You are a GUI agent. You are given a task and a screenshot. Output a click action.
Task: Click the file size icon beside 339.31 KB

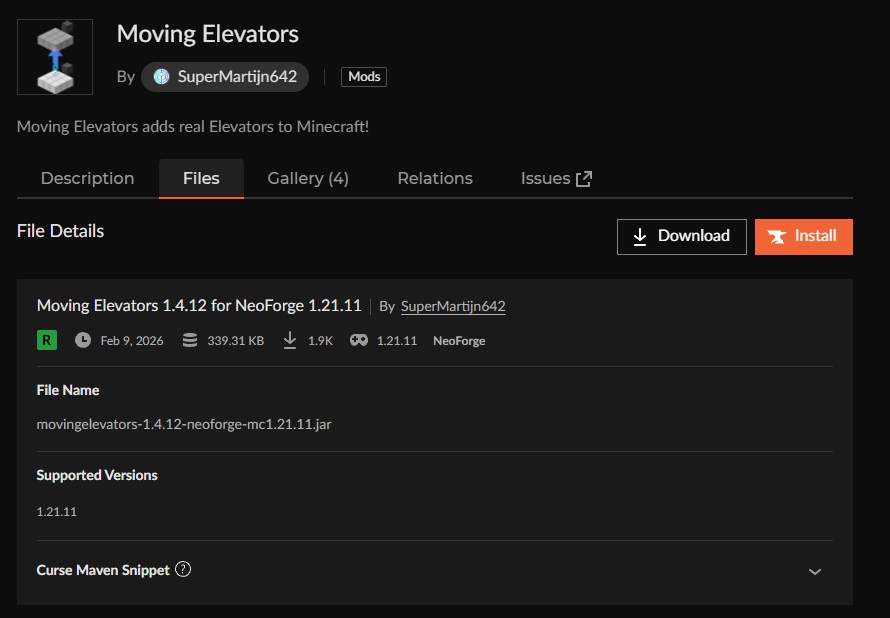pyautogui.click(x=189, y=340)
